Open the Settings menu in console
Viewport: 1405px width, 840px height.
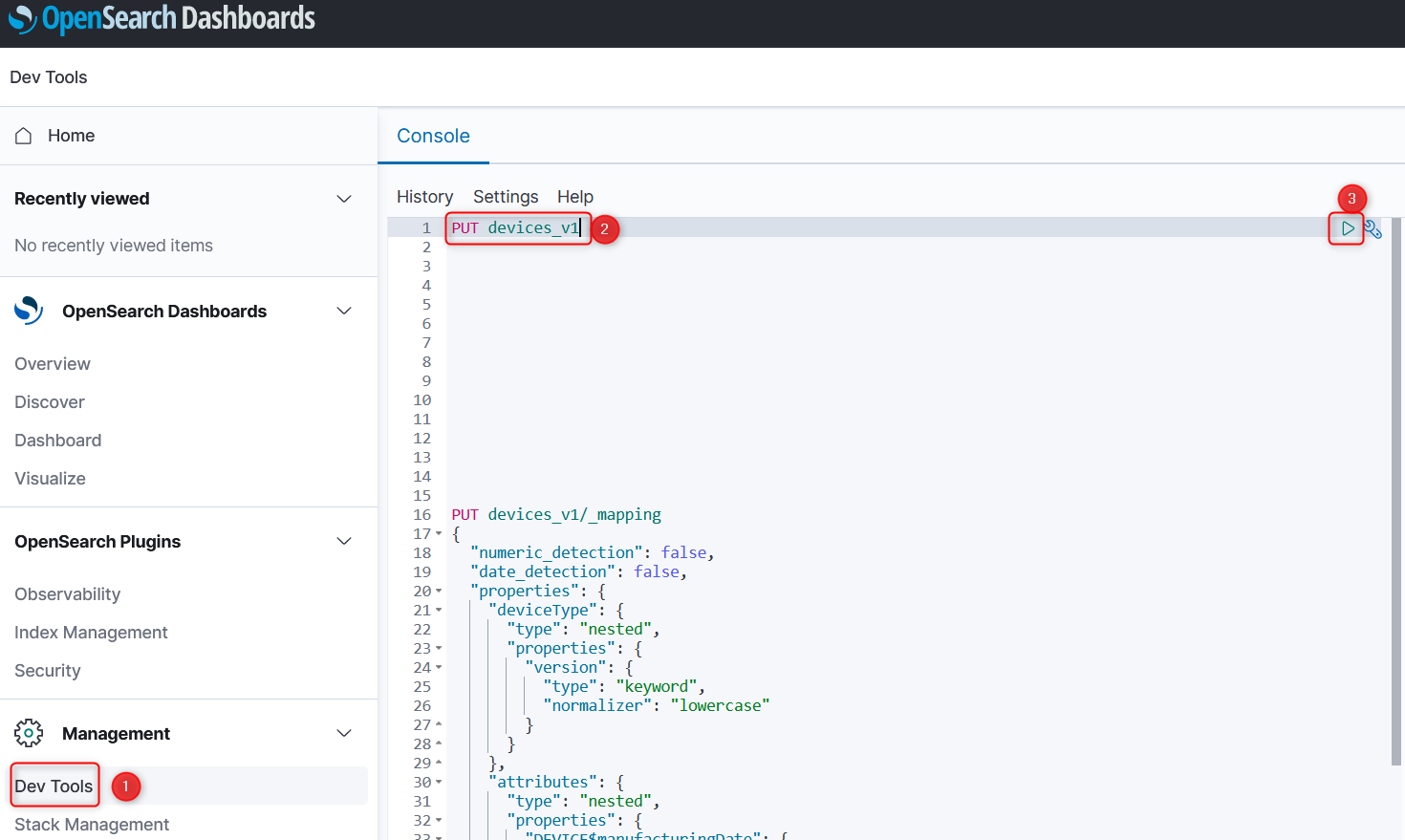[506, 197]
